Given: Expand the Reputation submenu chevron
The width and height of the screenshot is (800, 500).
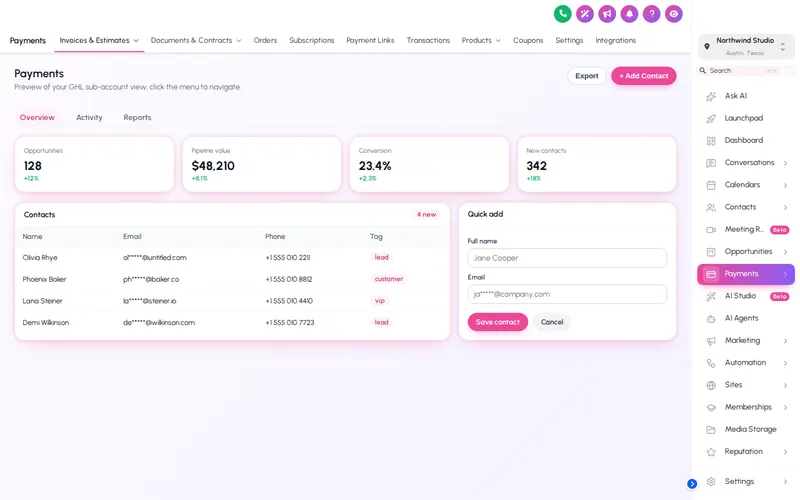Looking at the screenshot, I should 785,452.
